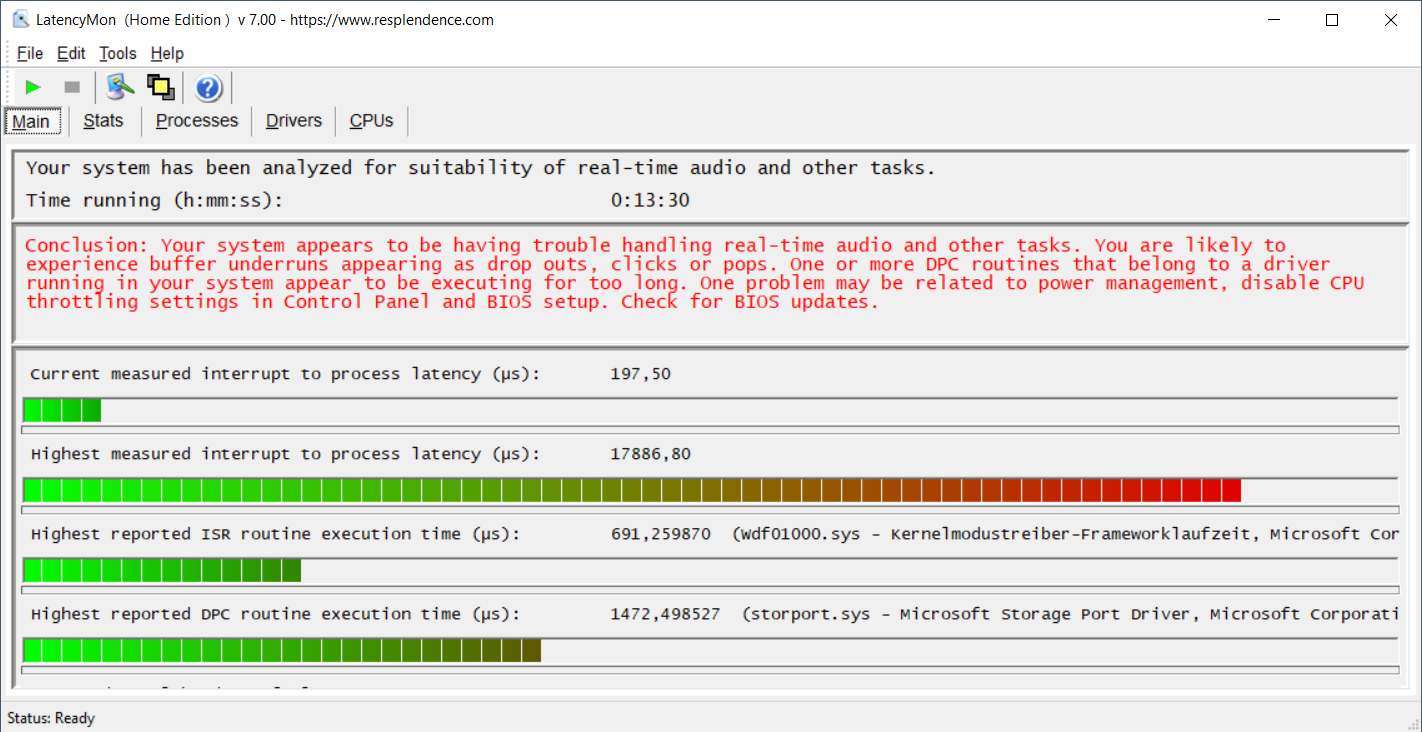Click the monitor-with-pen toolbar icon
Image resolution: width=1422 pixels, height=732 pixels.
(x=120, y=88)
